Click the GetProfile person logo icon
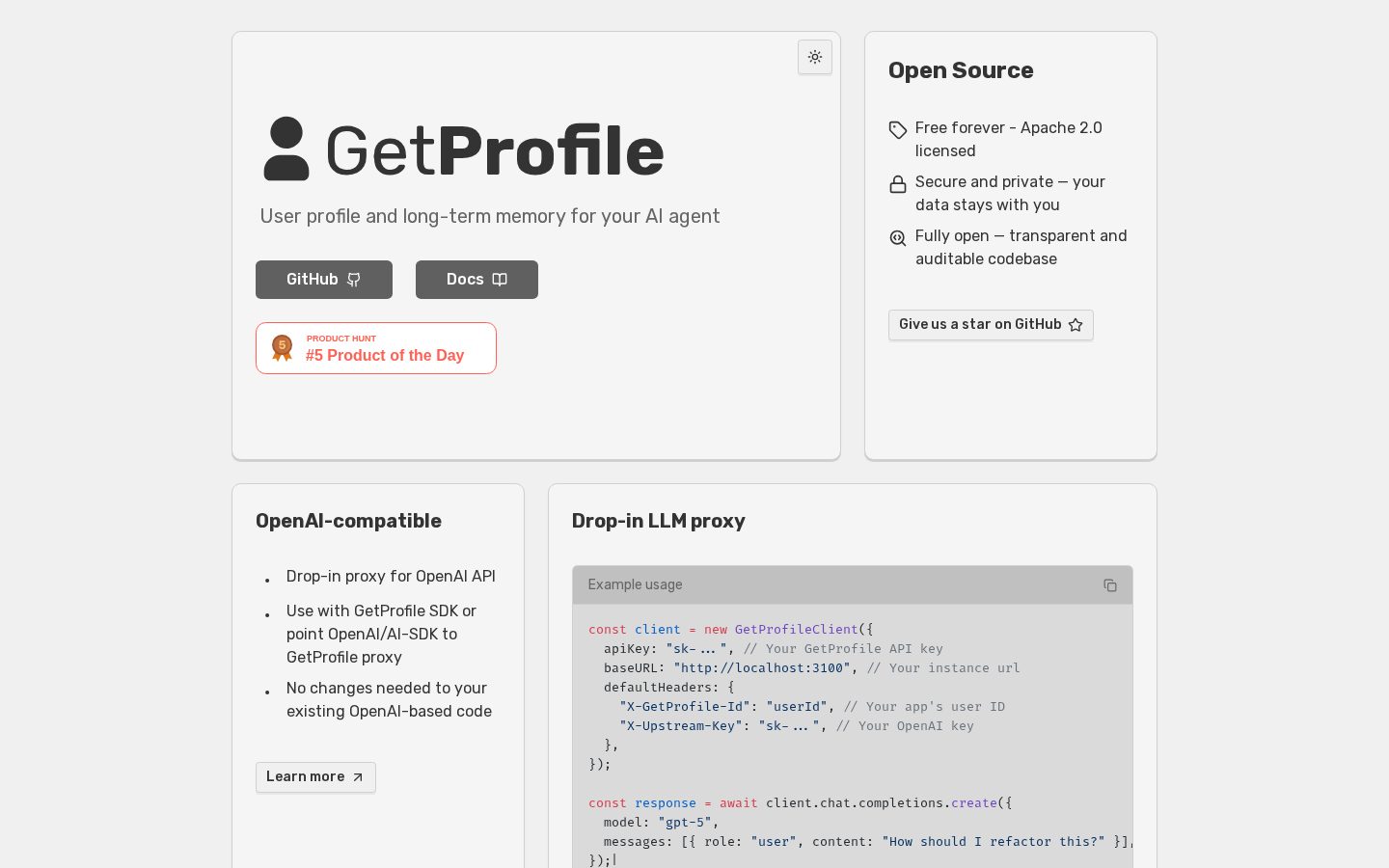 tap(286, 149)
